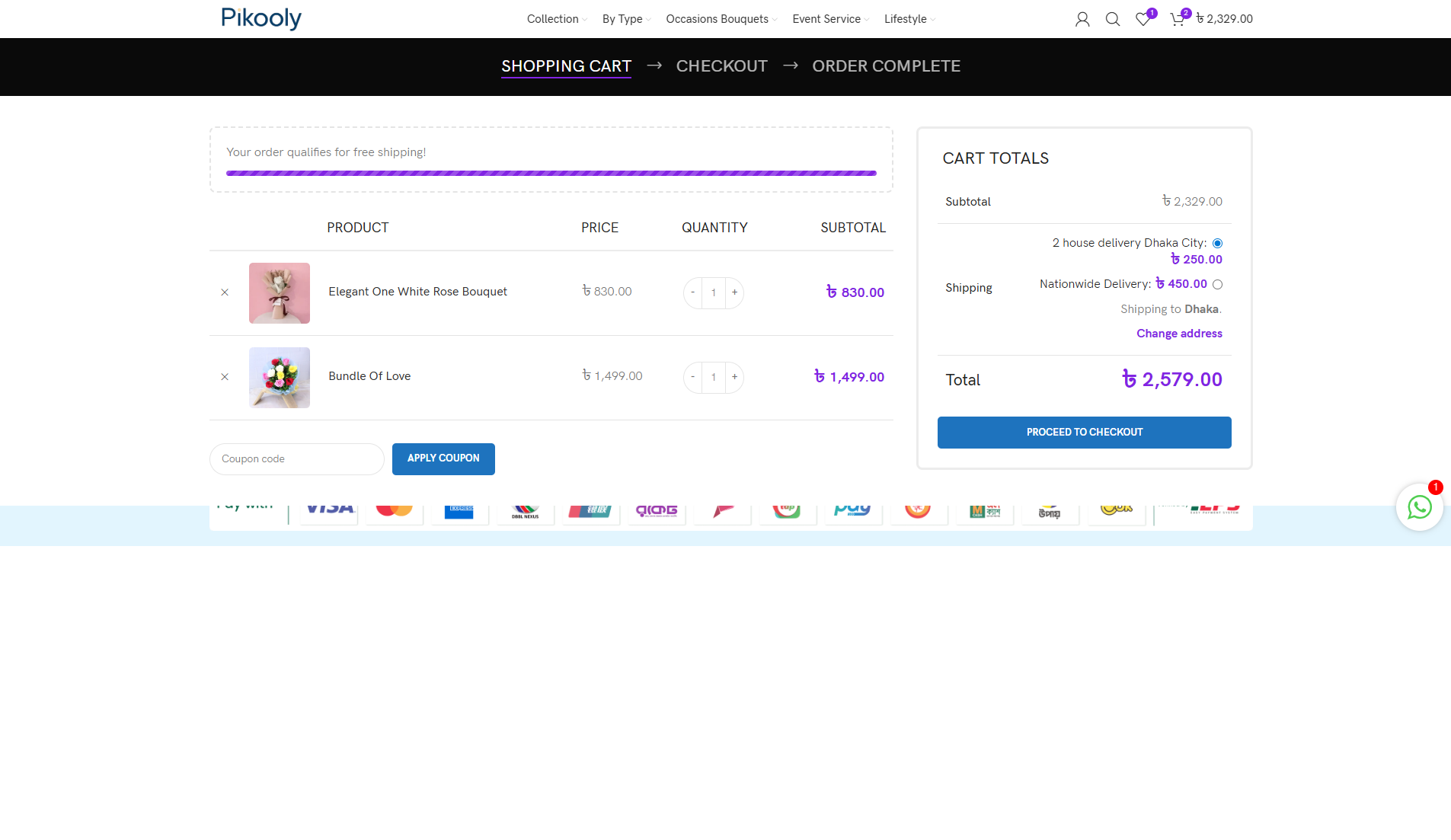This screenshot has width=1451, height=840.
Task: Increase quantity of Elegant One White Rose Bouquet
Action: point(734,292)
